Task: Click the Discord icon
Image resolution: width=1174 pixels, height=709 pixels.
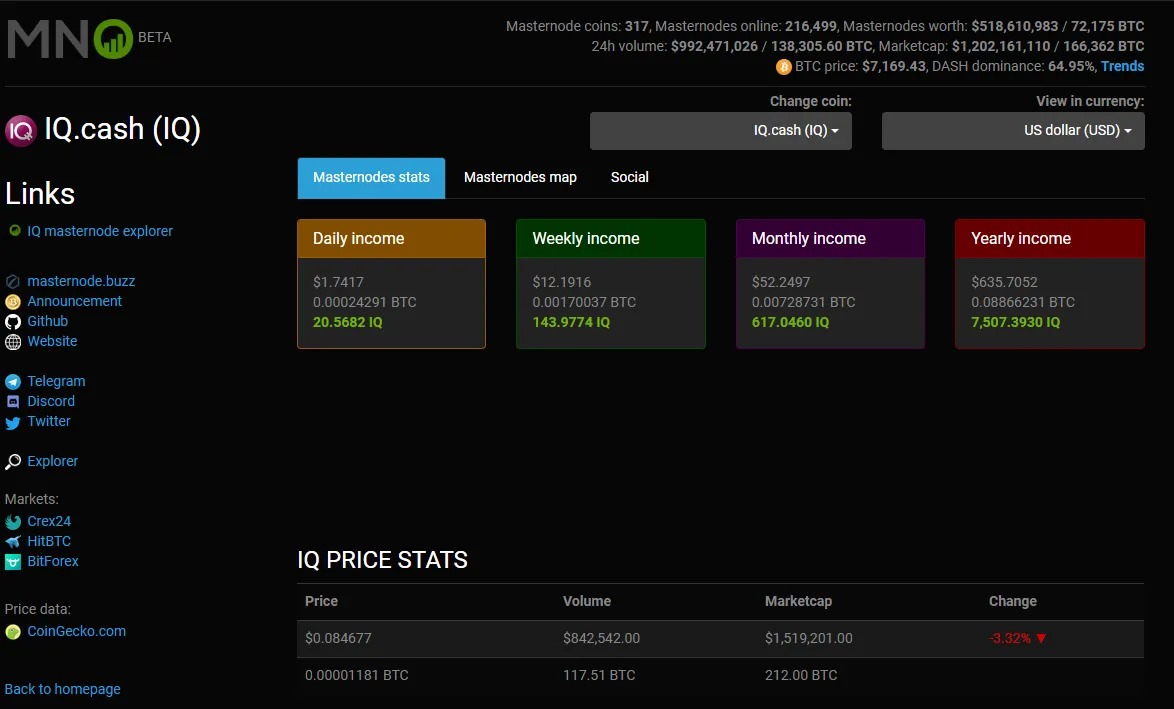Action: point(13,402)
